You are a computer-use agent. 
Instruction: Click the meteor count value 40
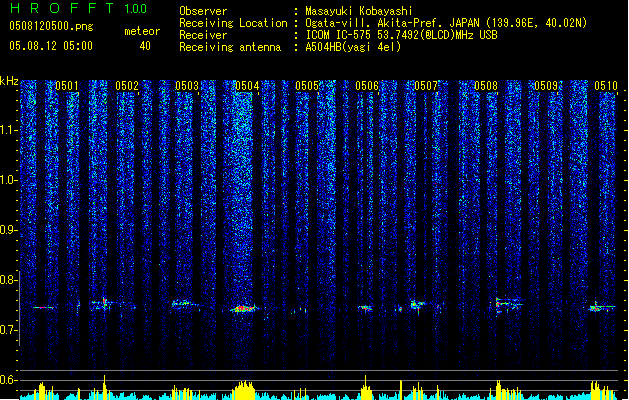coord(145,46)
